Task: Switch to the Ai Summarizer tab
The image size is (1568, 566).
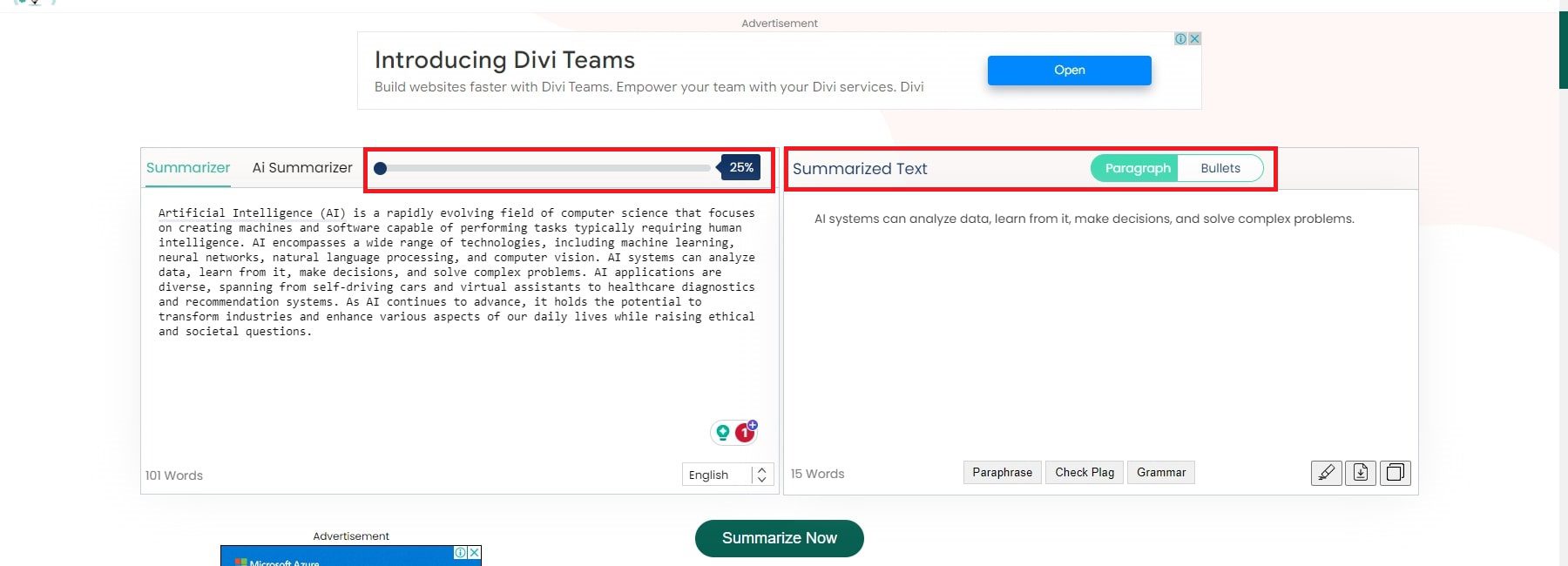Action: point(302,167)
